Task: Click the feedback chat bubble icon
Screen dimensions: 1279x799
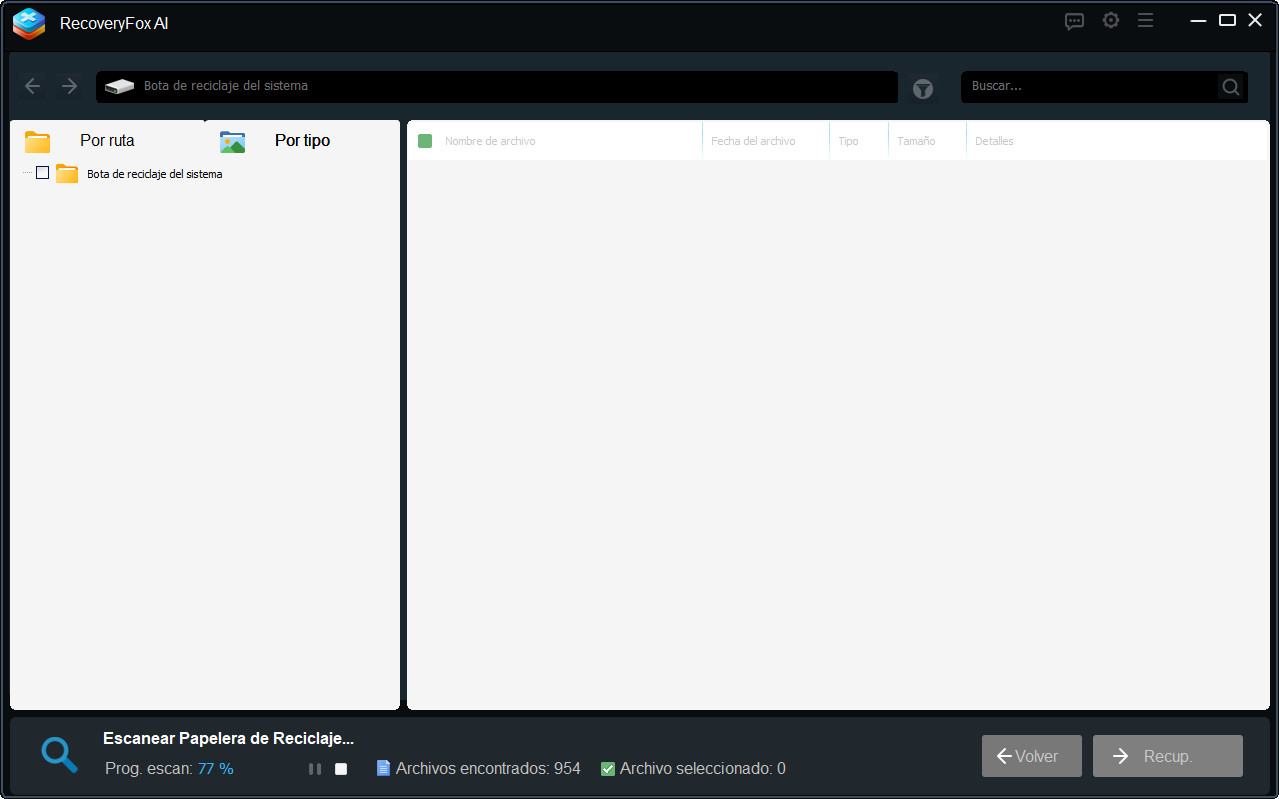Action: pos(1074,21)
